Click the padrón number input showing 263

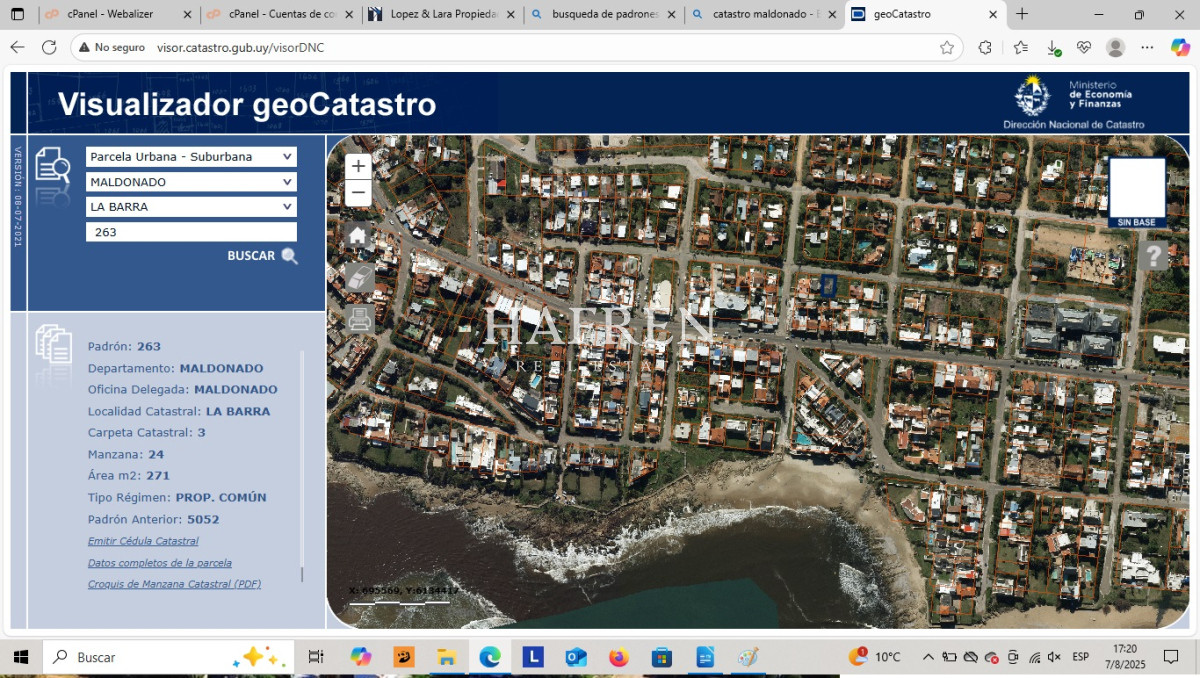pos(191,231)
